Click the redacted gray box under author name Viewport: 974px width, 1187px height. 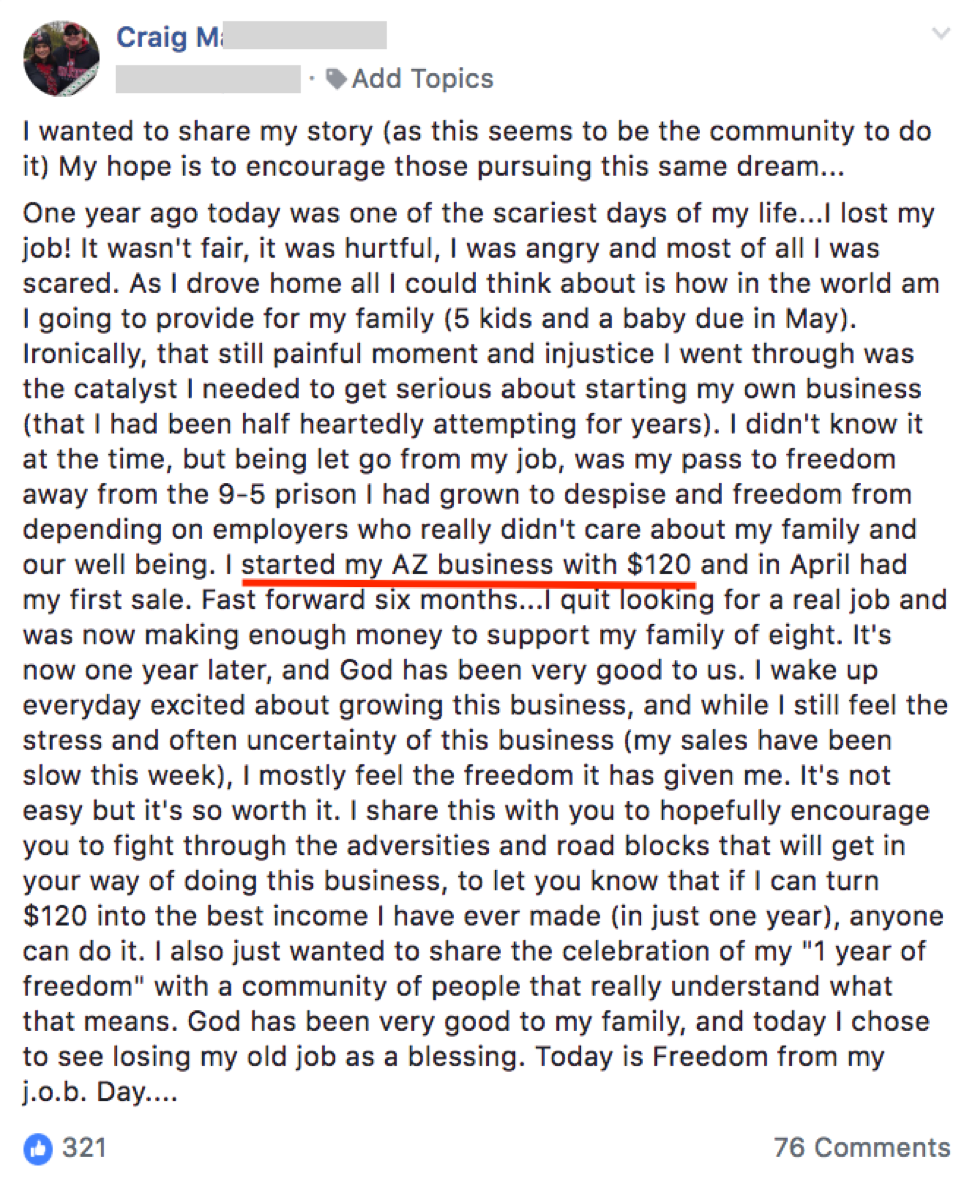[208, 79]
